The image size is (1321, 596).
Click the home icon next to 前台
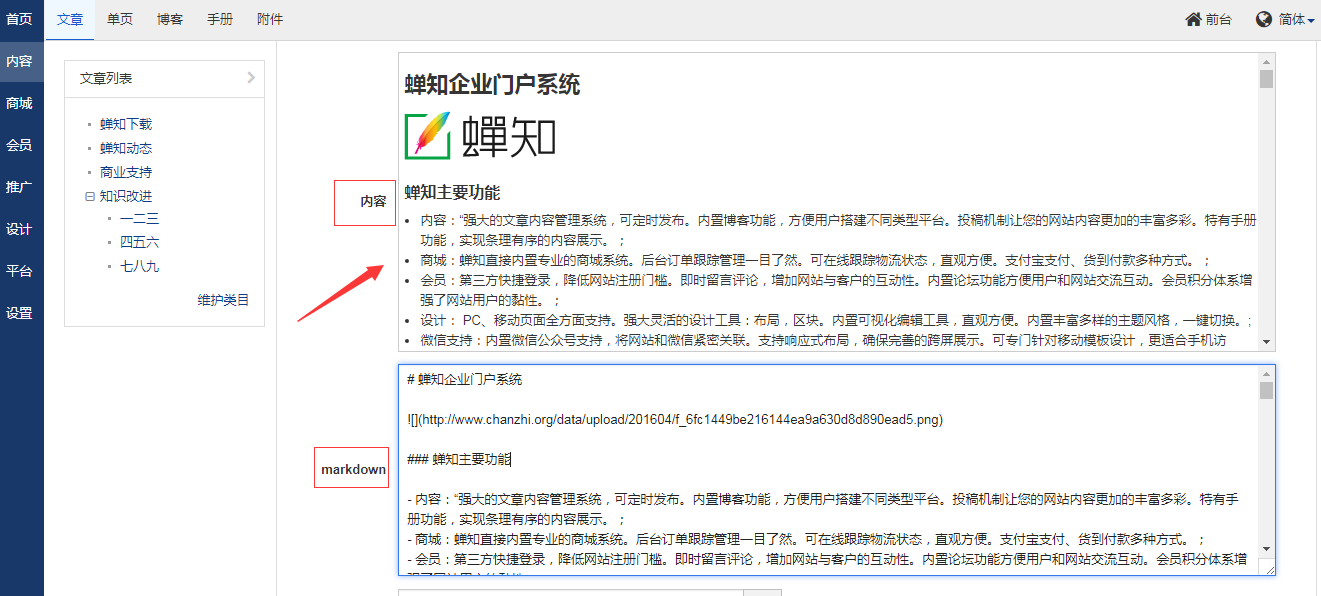point(1193,19)
